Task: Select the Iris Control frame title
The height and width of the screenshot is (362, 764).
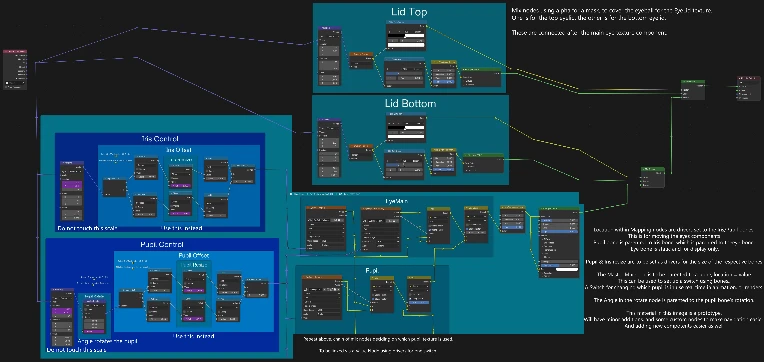Action: (160, 139)
